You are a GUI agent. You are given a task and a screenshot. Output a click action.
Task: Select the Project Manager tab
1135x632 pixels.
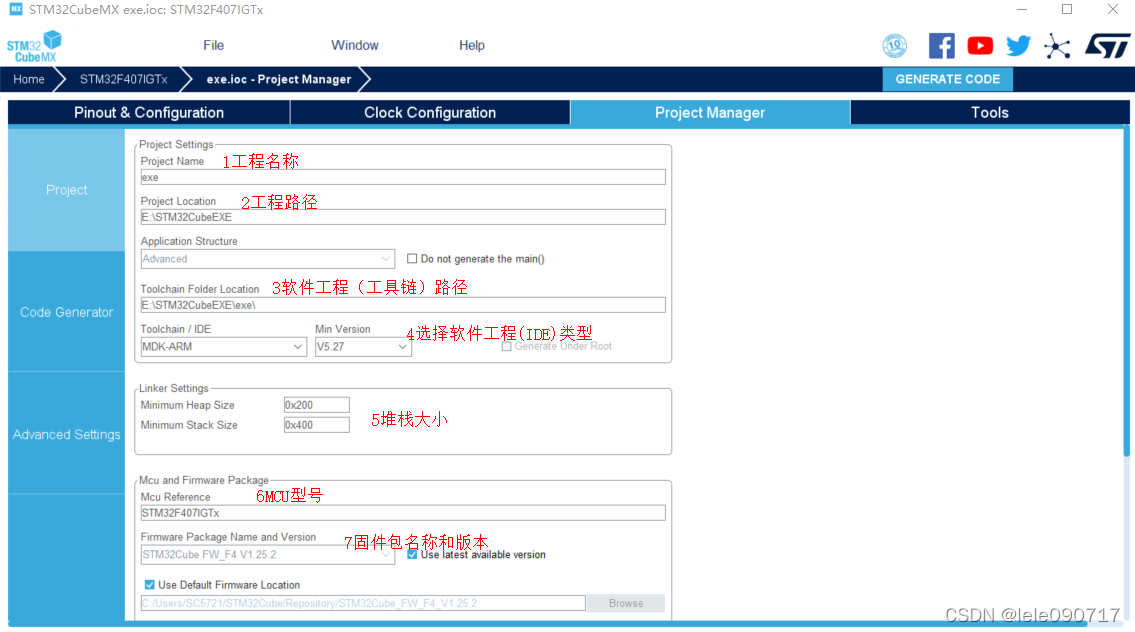[x=710, y=113]
